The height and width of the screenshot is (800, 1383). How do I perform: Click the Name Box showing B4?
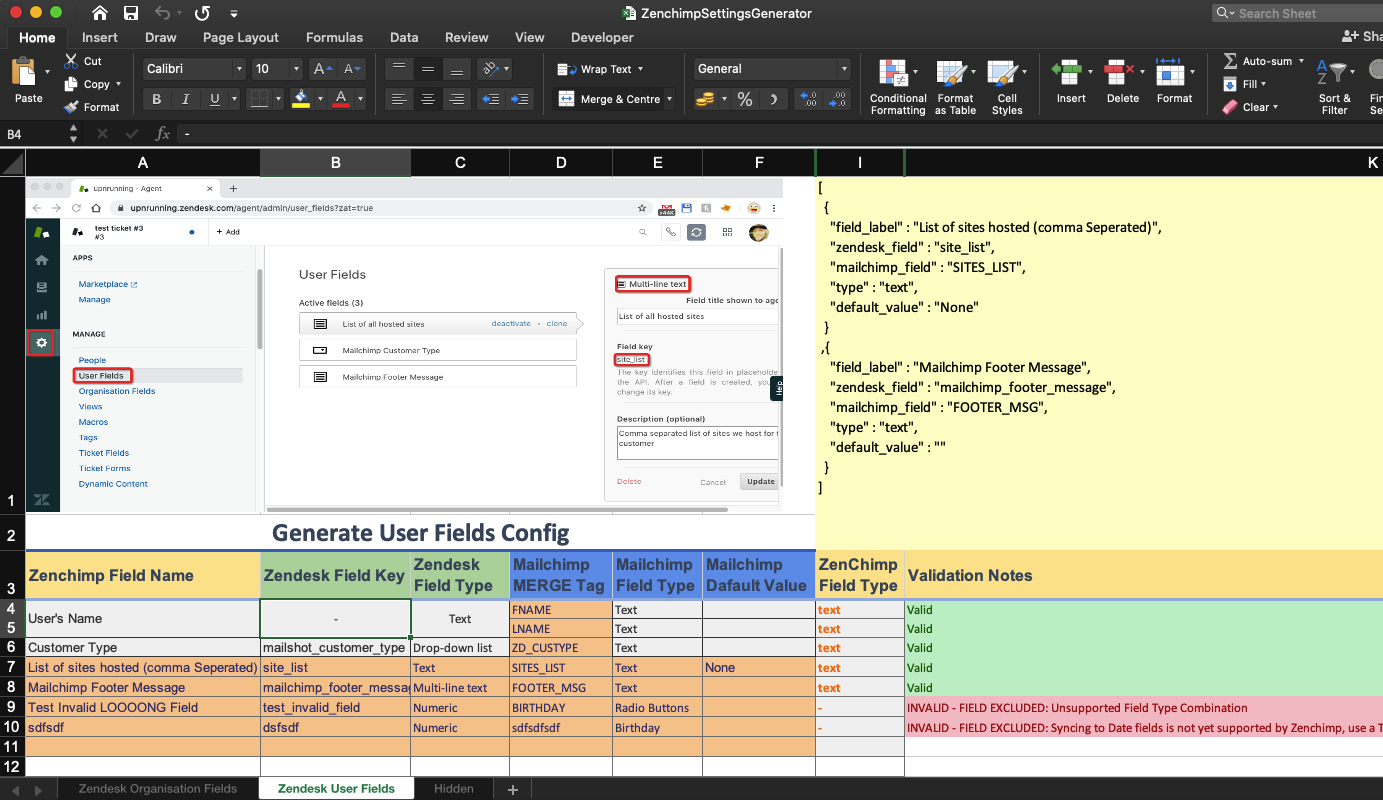[33, 134]
